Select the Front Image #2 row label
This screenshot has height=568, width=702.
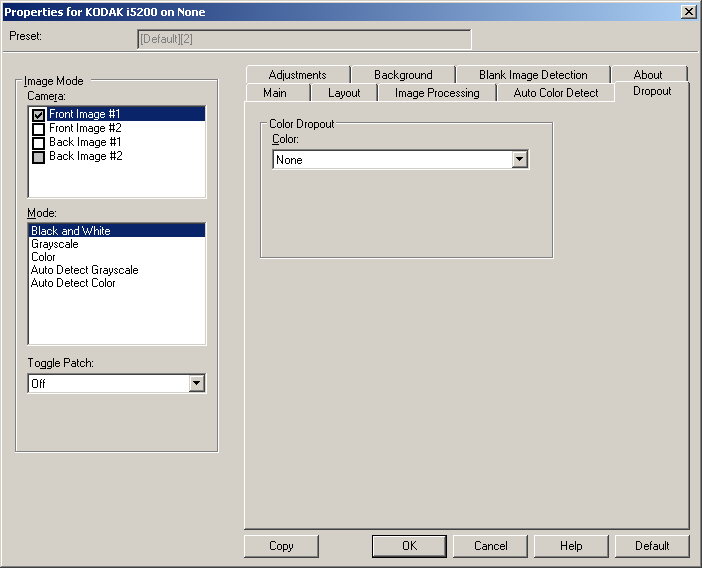[x=85, y=128]
